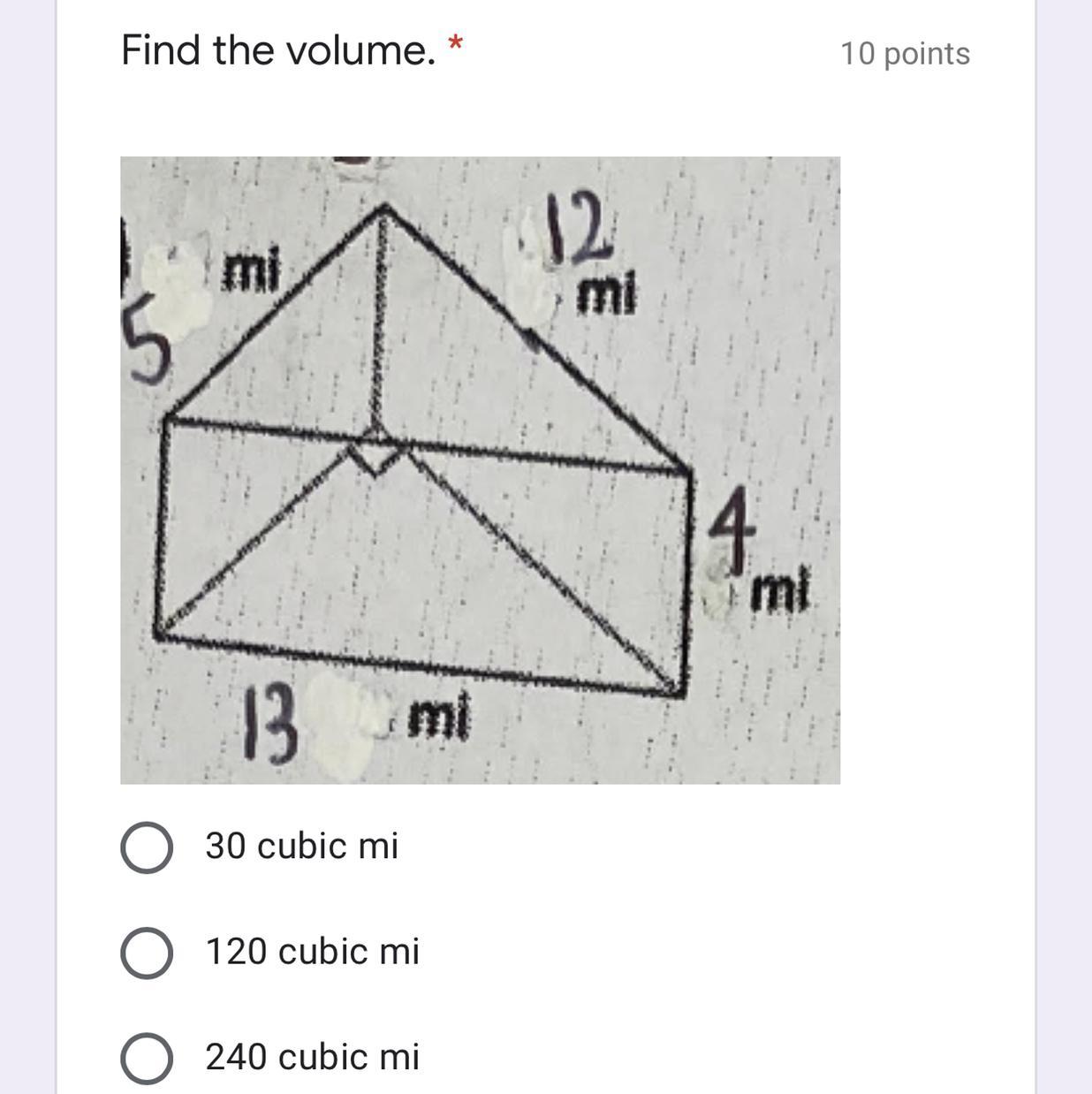Click the "30 cubic mi" answer text
Screen dimensions: 1092x1094
pyautogui.click(x=302, y=846)
